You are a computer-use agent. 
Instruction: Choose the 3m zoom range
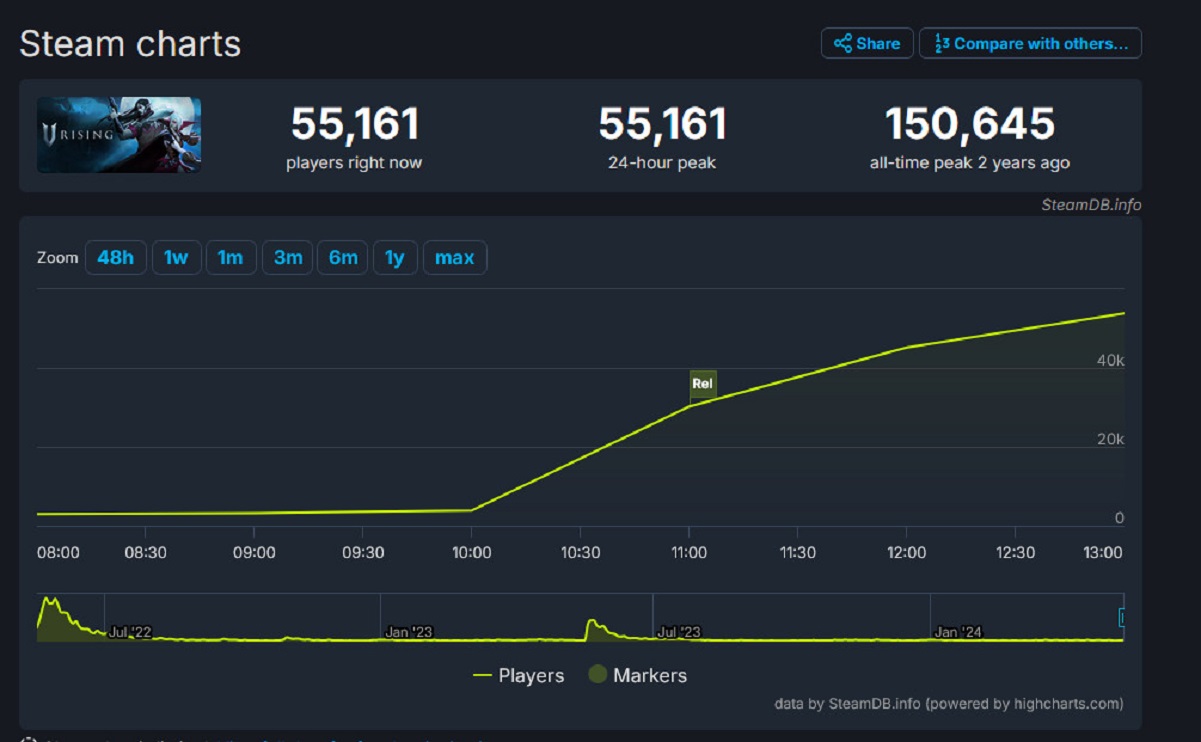point(288,258)
